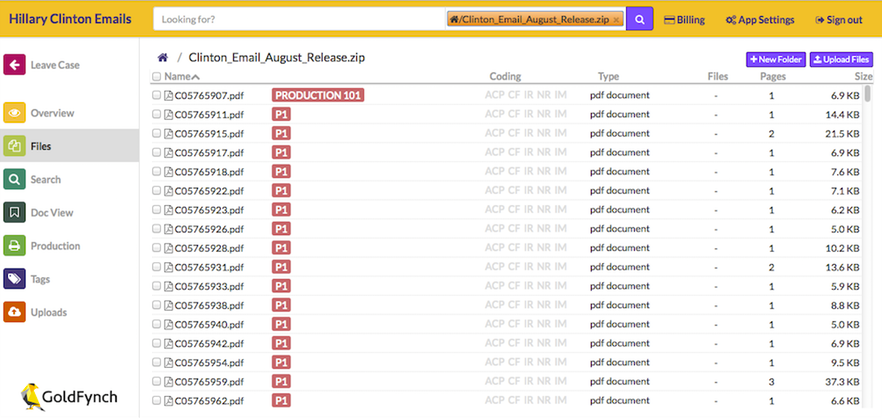Sort by the Name column header

(181, 77)
